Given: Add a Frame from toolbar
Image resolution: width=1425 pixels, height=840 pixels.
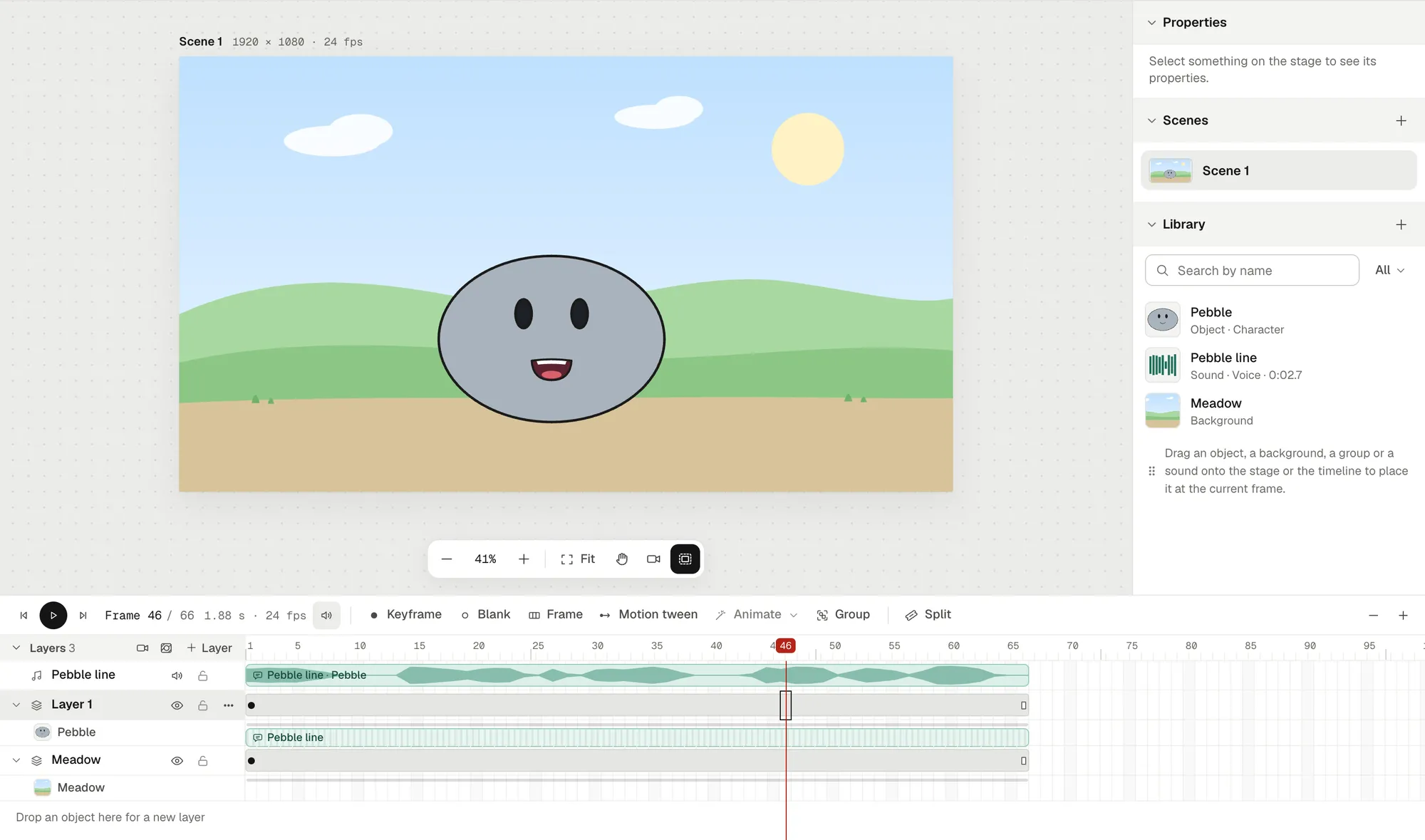Looking at the screenshot, I should coord(556,614).
